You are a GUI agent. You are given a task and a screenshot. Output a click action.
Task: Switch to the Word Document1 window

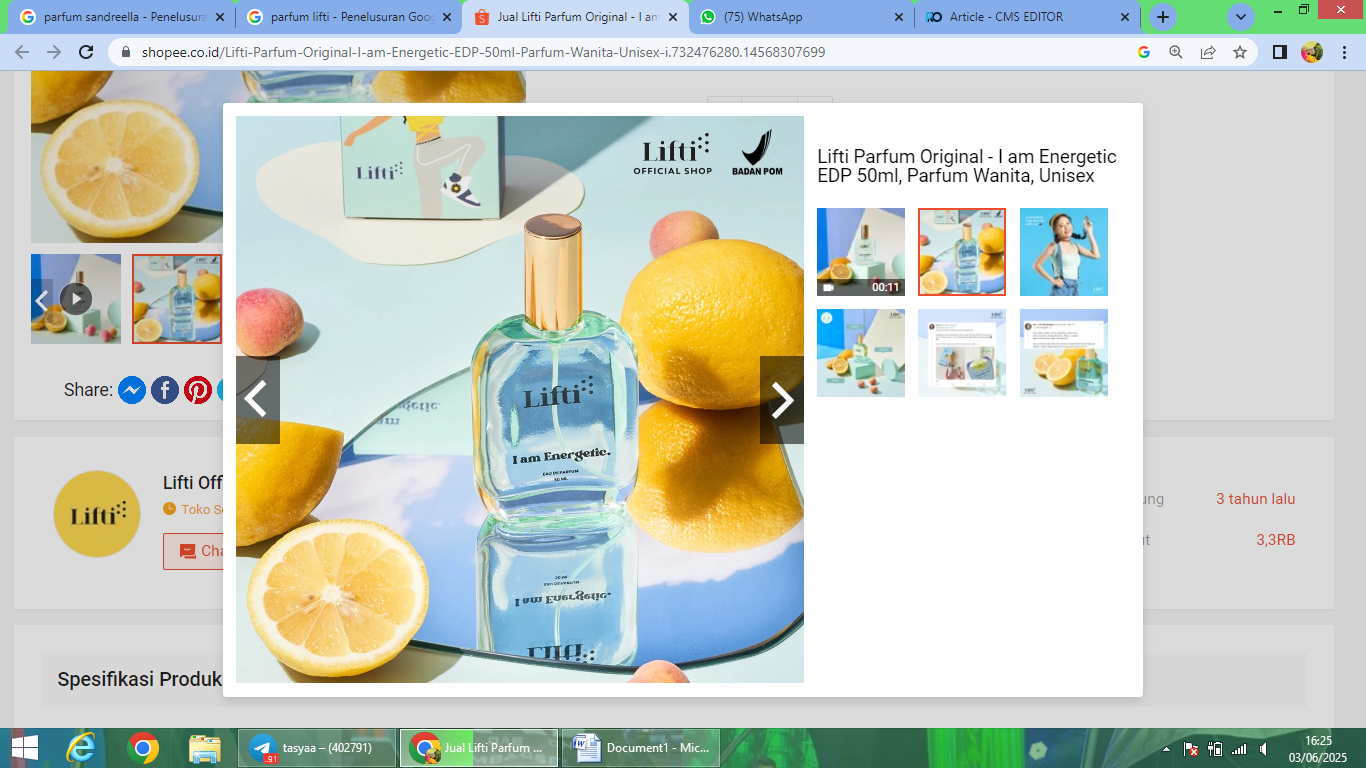pos(641,748)
